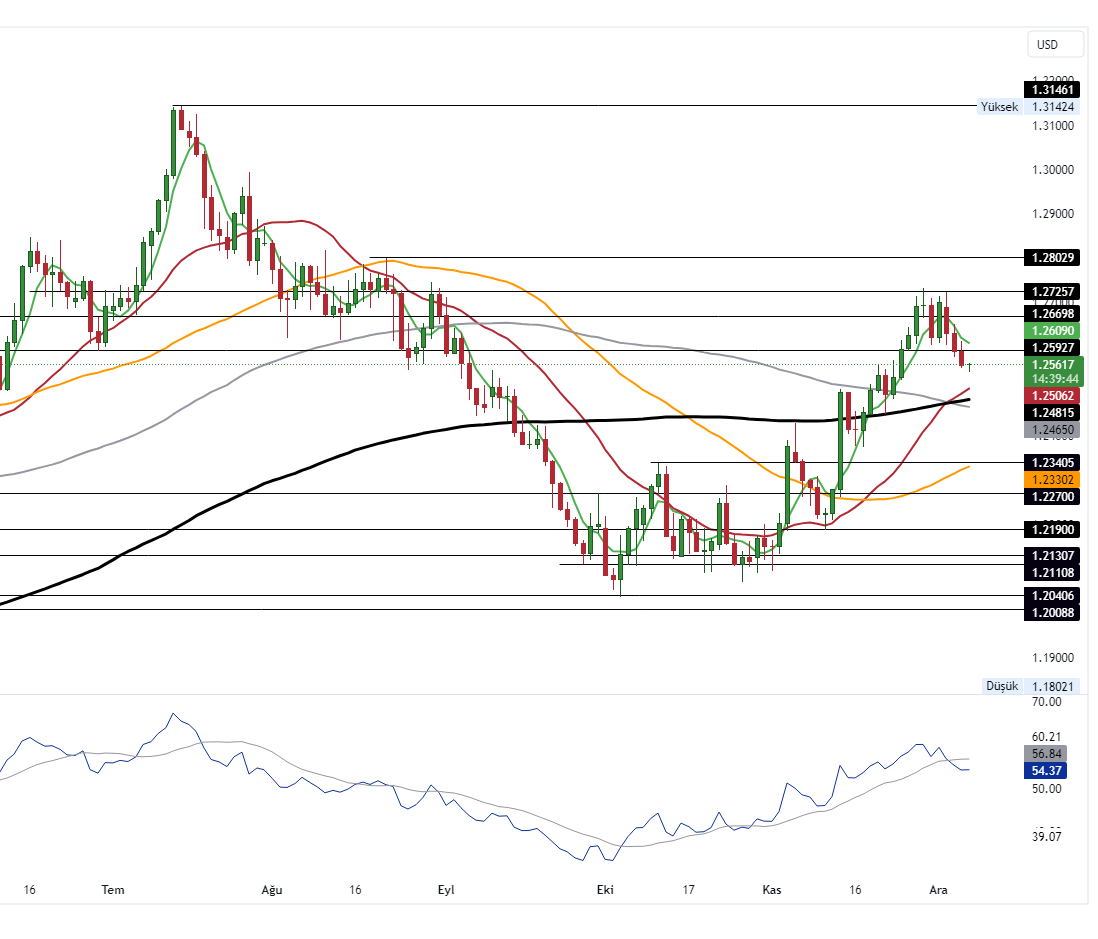The width and height of the screenshot is (1098, 939).
Task: Click the Tem month marker on time axis
Action: pos(112,889)
